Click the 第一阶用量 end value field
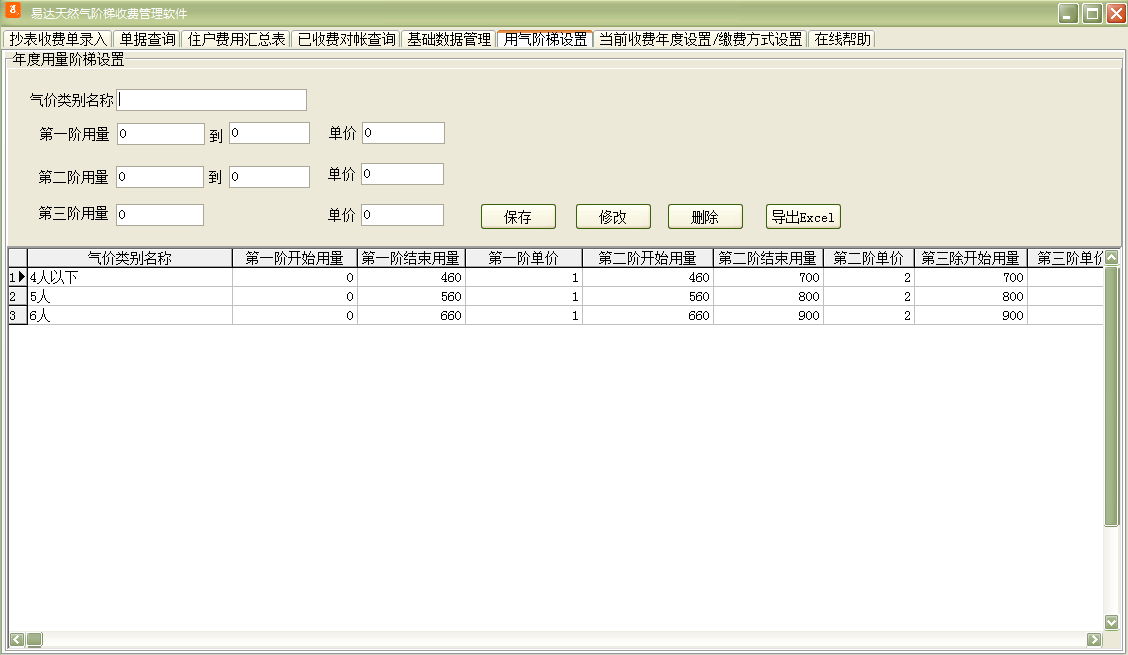The width and height of the screenshot is (1128, 655). [269, 133]
